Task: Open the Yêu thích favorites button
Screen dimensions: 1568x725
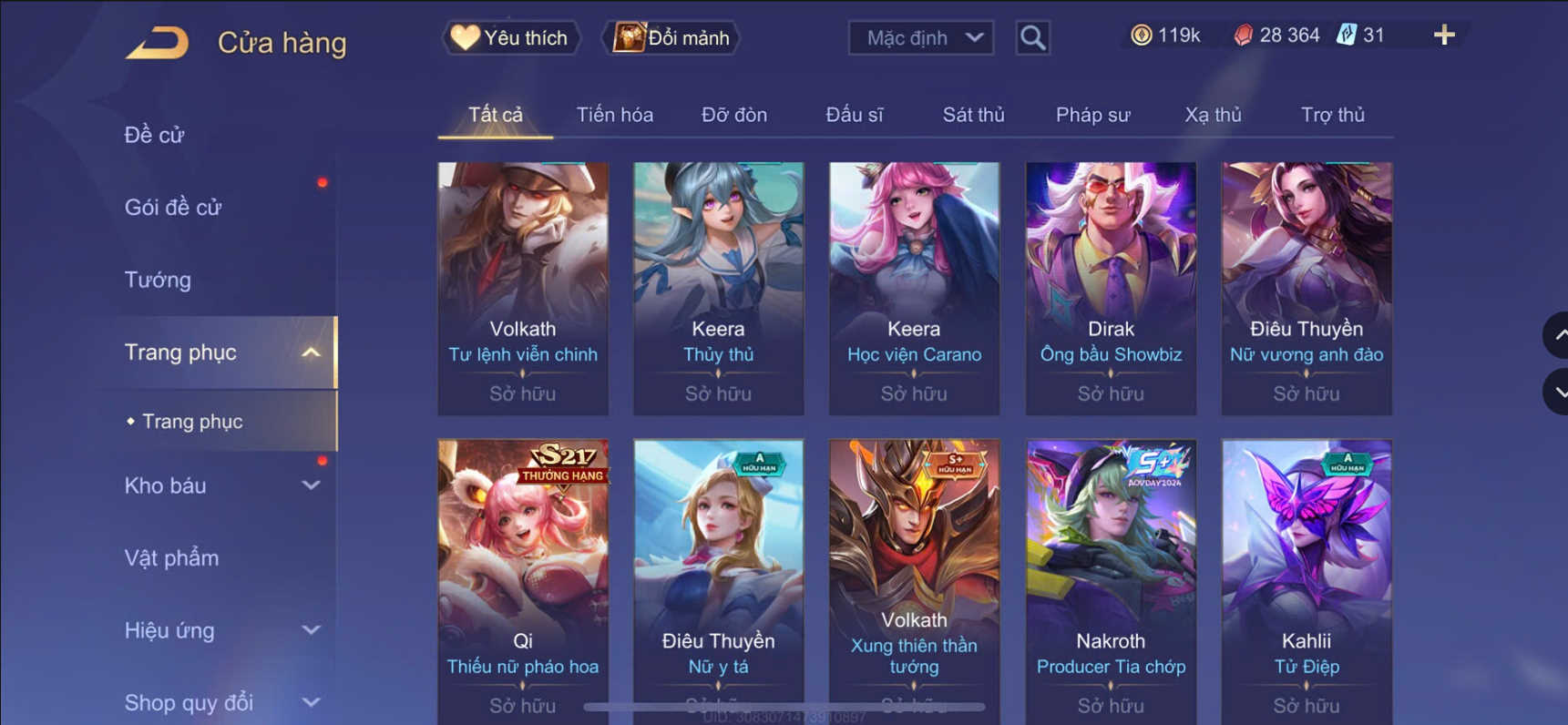Action: [511, 38]
